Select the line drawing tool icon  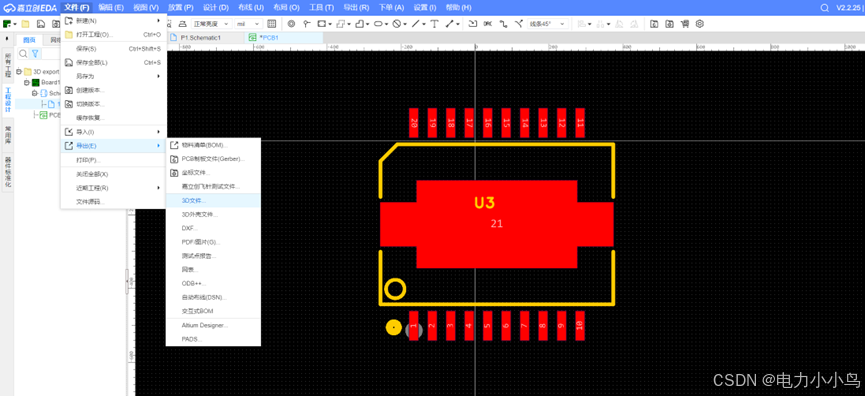point(416,24)
